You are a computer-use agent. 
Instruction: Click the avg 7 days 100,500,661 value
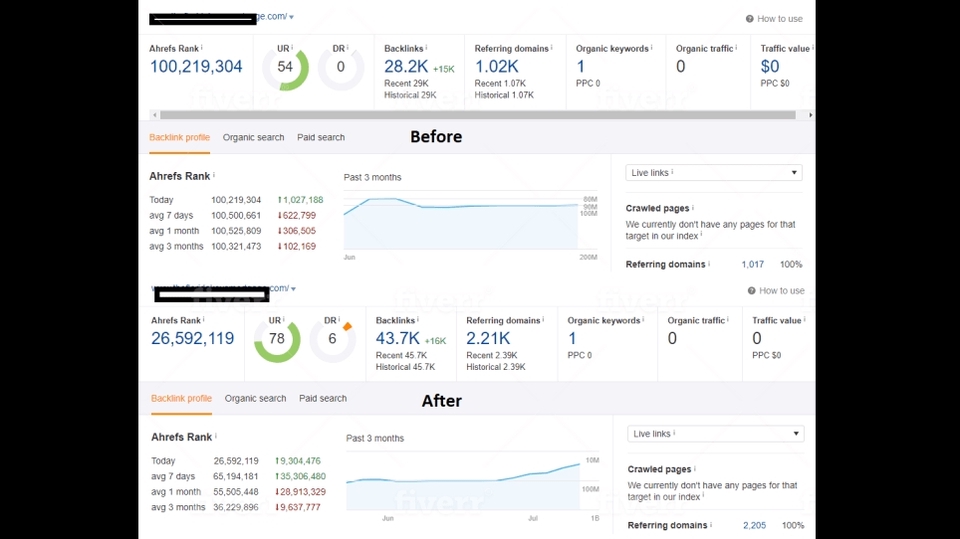(x=236, y=216)
